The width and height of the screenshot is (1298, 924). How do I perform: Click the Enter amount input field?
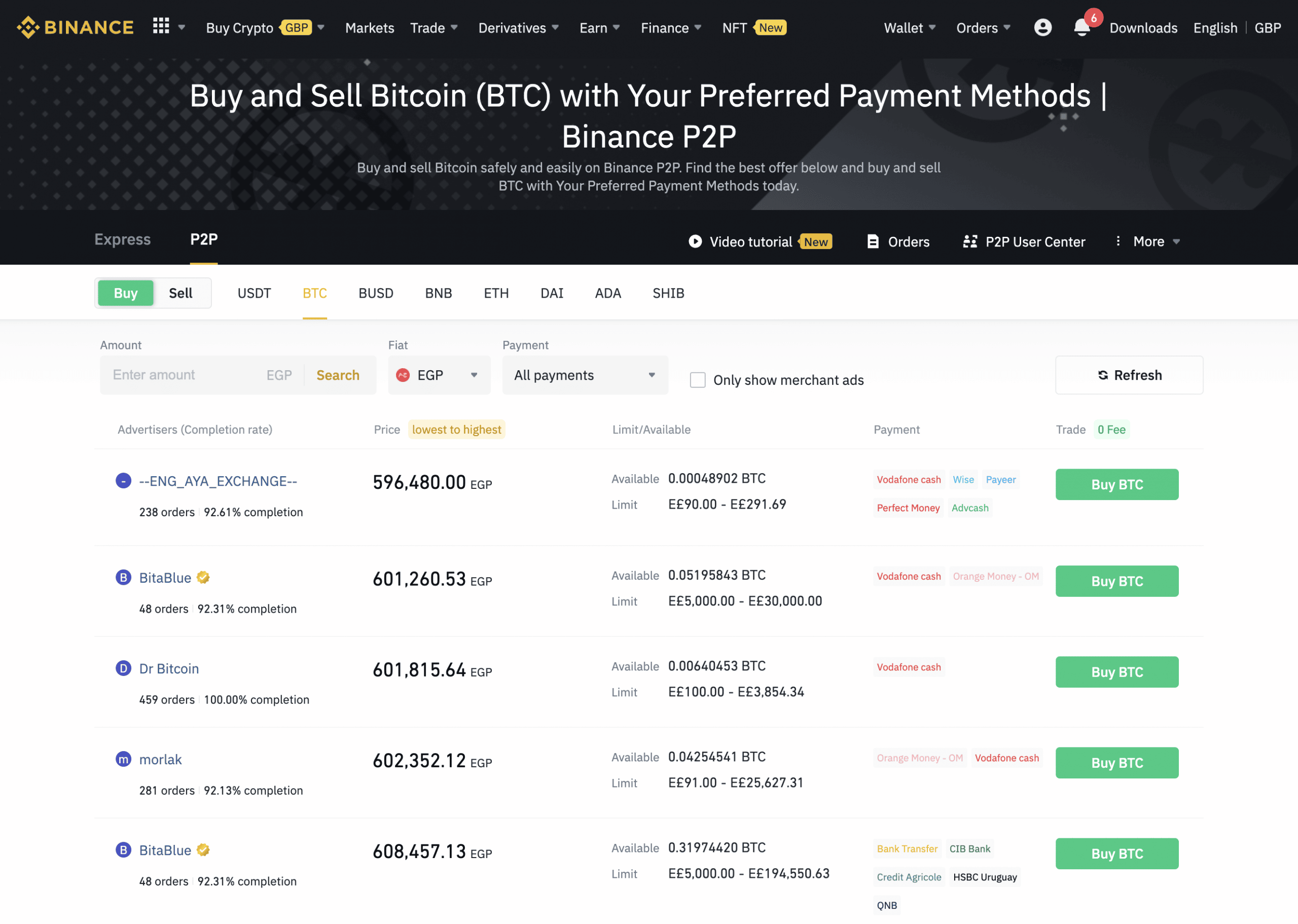(182, 375)
